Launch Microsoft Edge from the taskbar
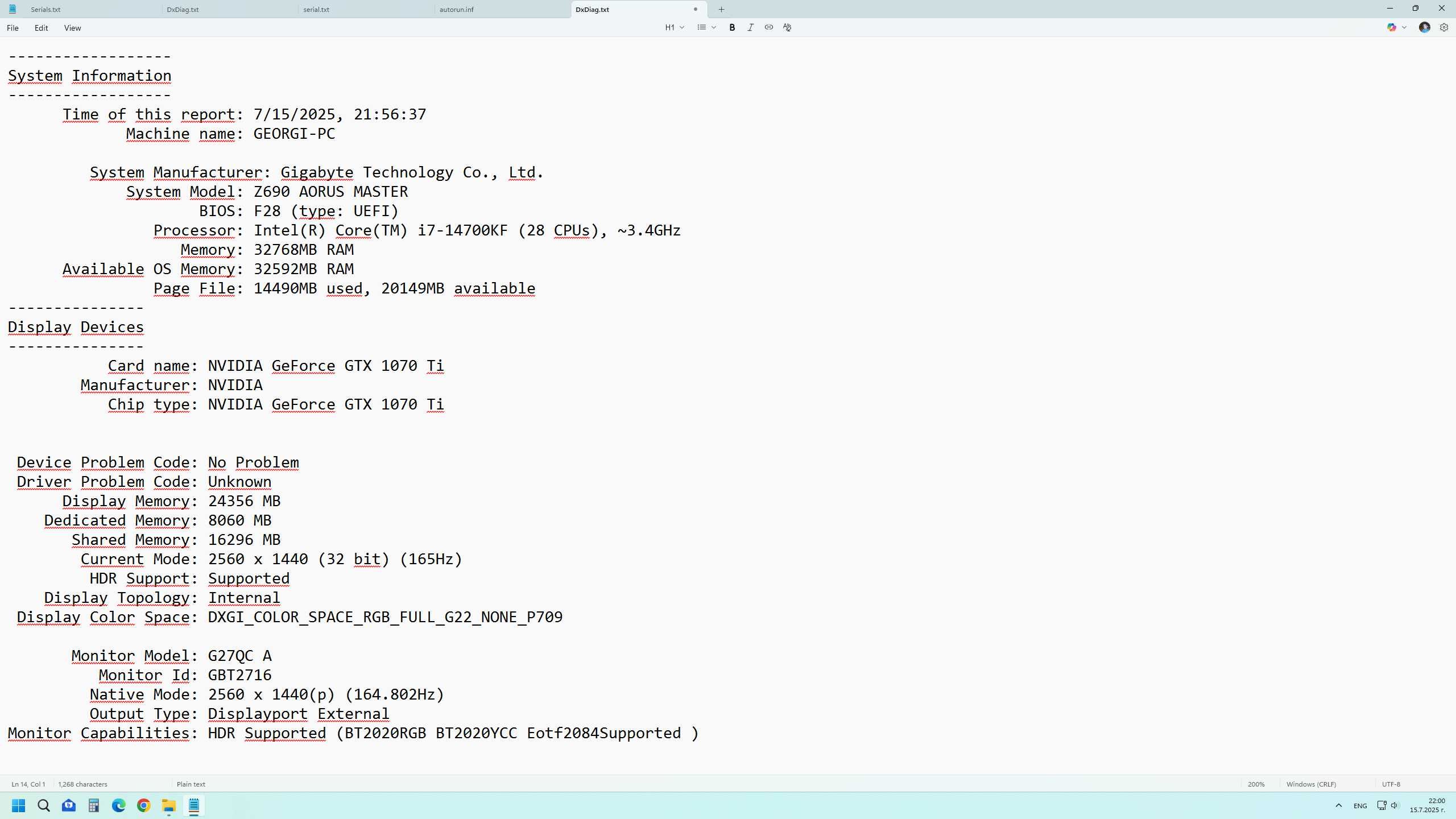This screenshot has height=819, width=1456. click(119, 805)
